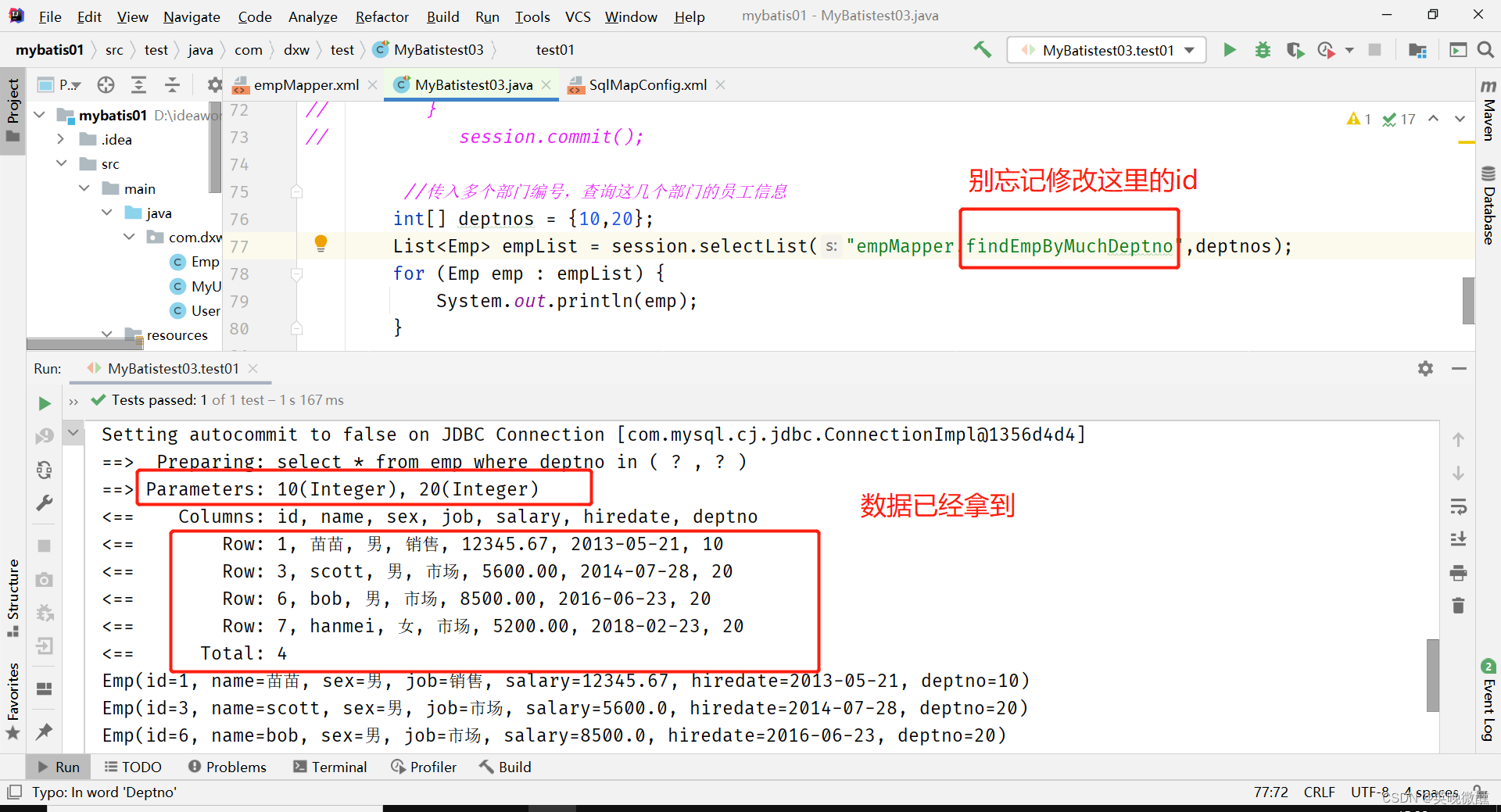Toggle the Maven panel on the right sidebar
The image size is (1501, 812).
[1488, 109]
